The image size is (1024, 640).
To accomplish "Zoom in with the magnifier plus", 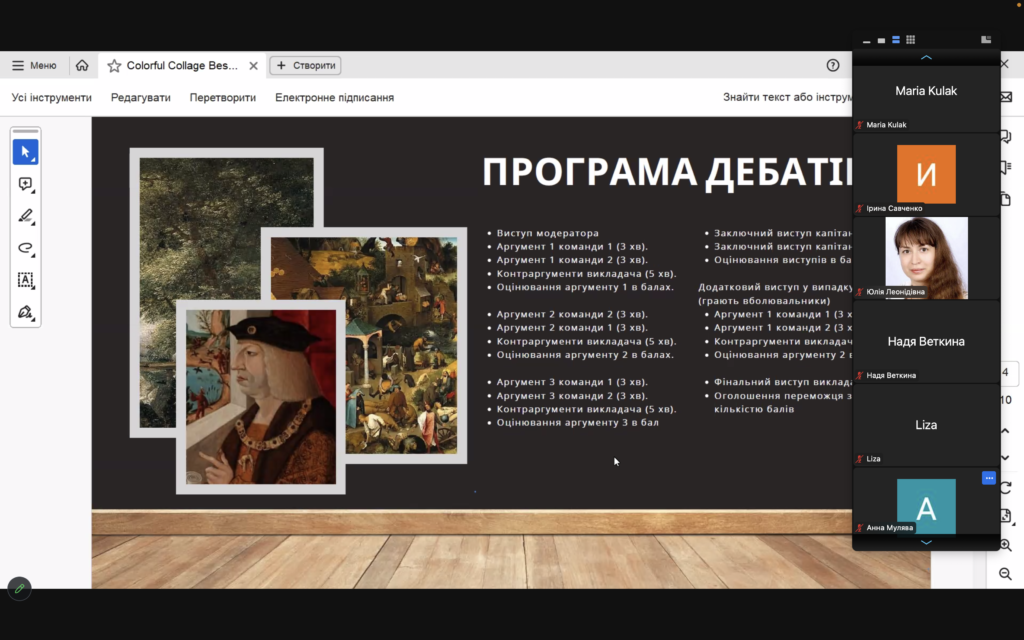I will coord(1006,545).
